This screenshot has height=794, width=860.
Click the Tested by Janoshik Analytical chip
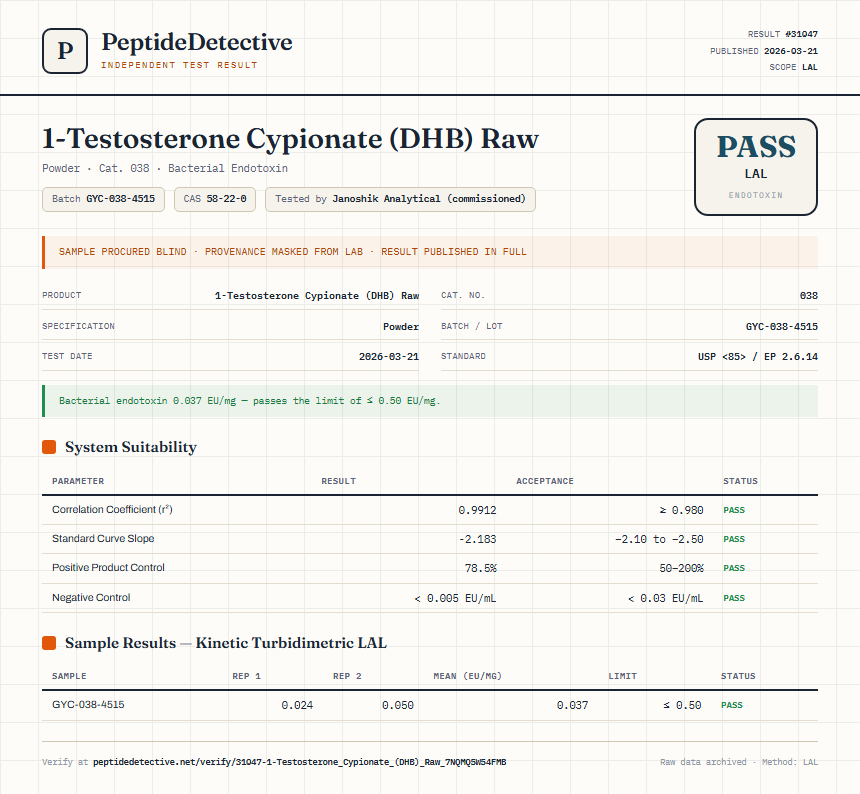(400, 199)
